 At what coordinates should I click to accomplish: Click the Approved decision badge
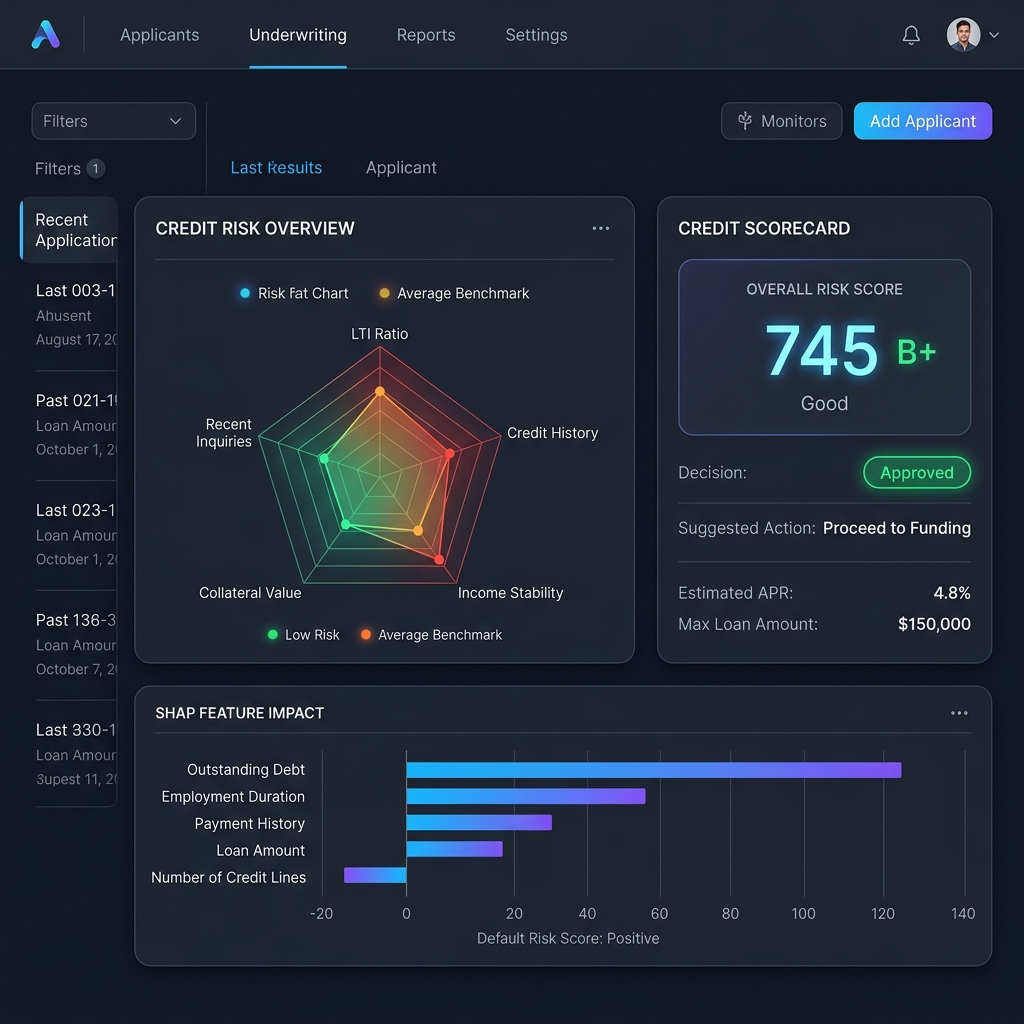(x=917, y=472)
